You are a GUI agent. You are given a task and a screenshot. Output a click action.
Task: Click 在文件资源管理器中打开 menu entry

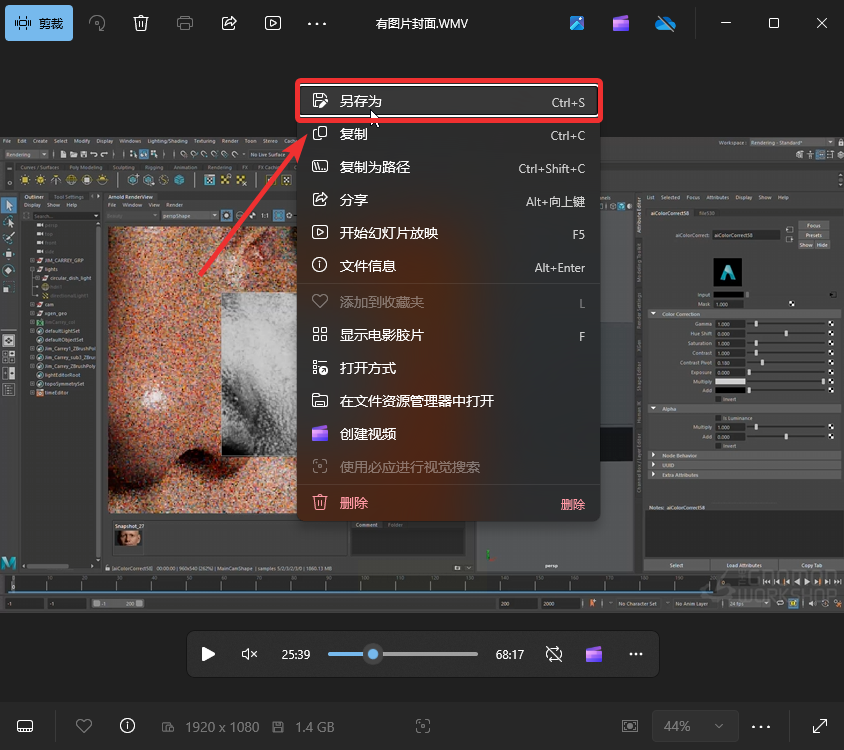pos(448,401)
